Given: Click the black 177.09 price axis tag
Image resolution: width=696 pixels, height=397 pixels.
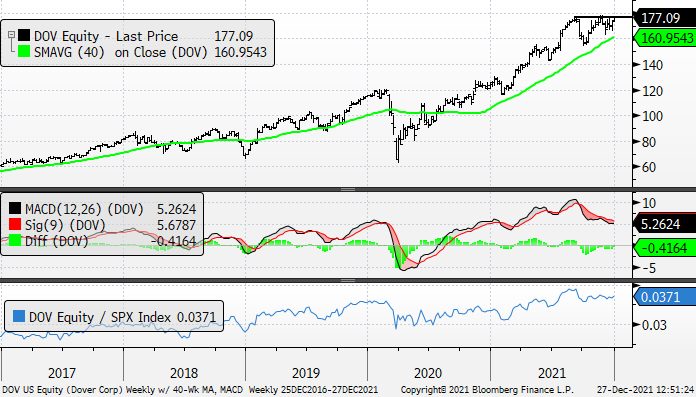Looking at the screenshot, I should click(664, 18).
